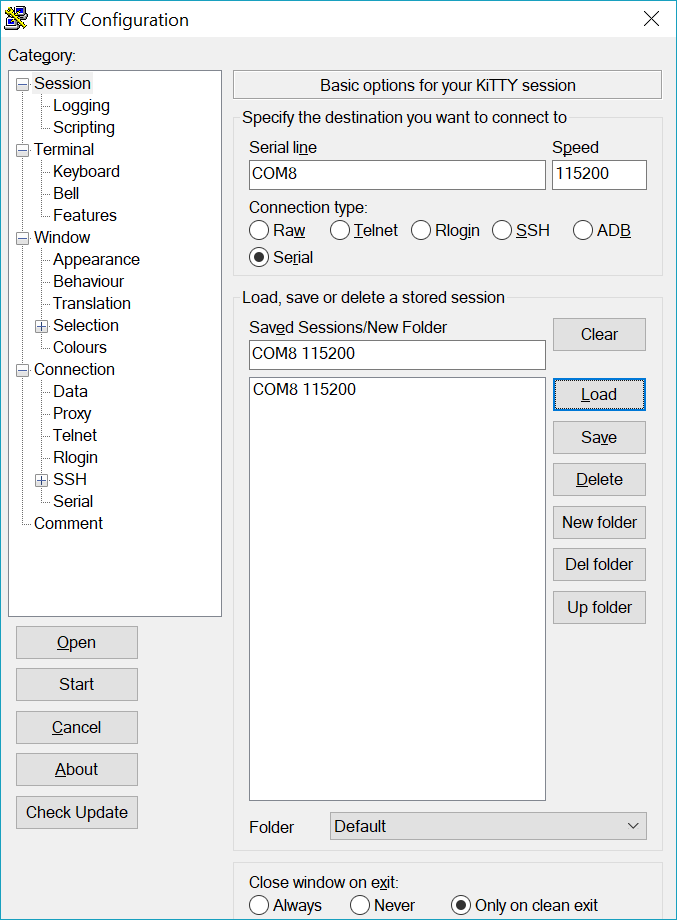Click the KiTTY application icon in title bar
The image size is (677, 920).
pos(16,19)
